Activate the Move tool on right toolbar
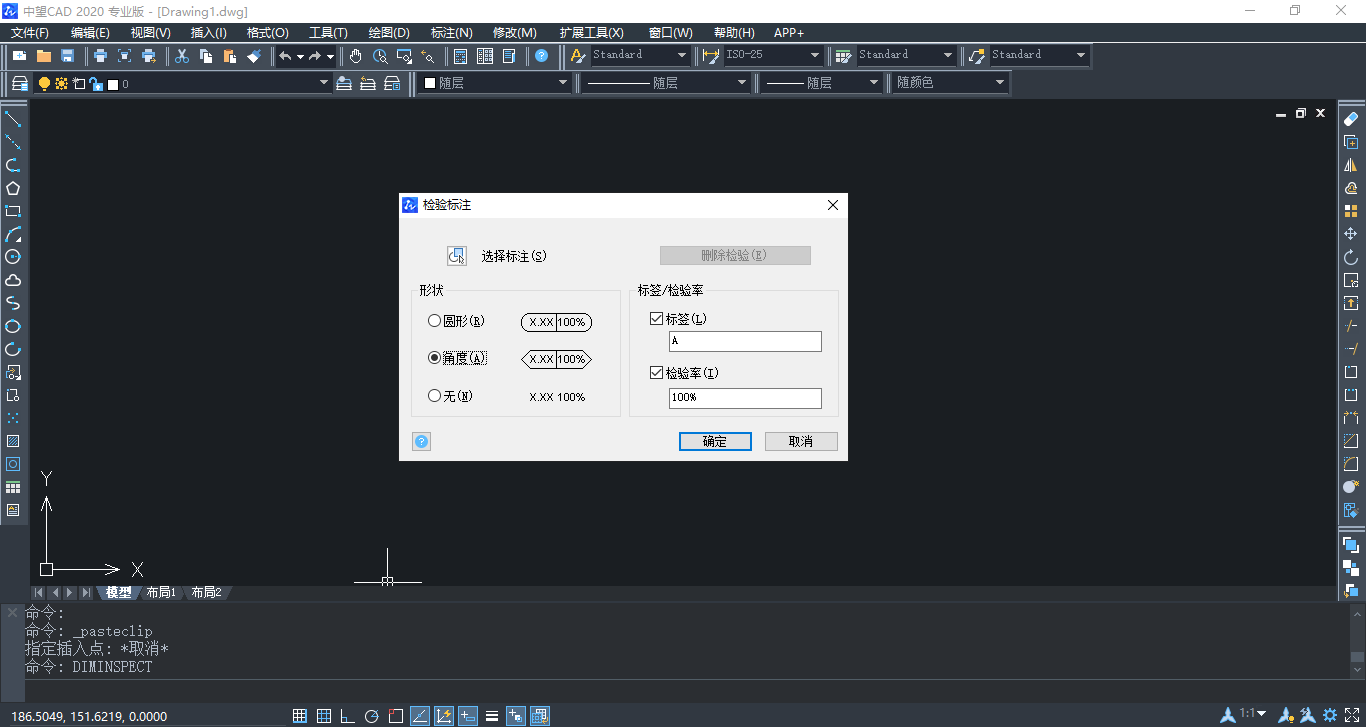 coord(1353,233)
